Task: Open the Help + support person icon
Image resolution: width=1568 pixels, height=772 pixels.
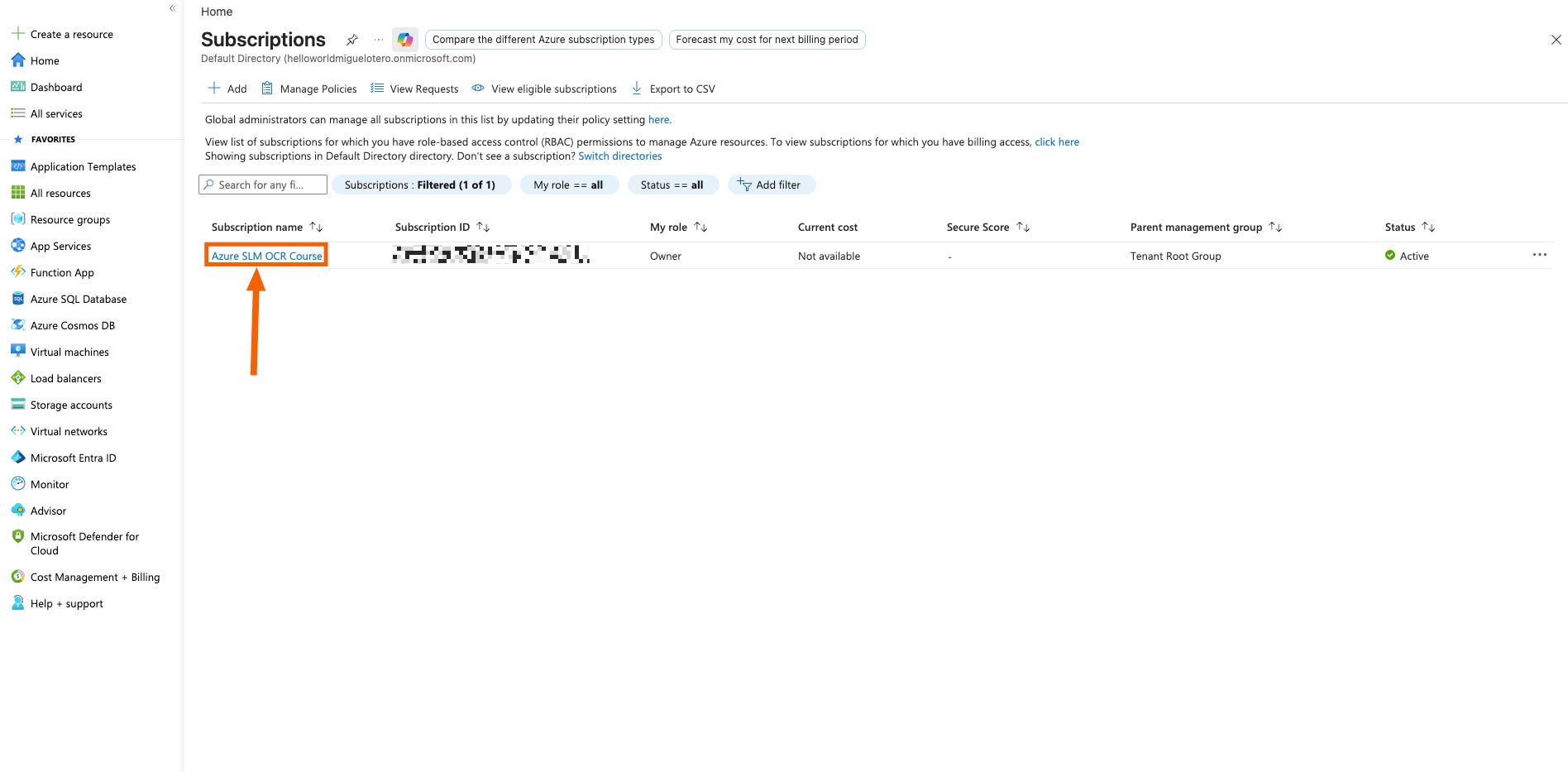Action: (x=17, y=603)
